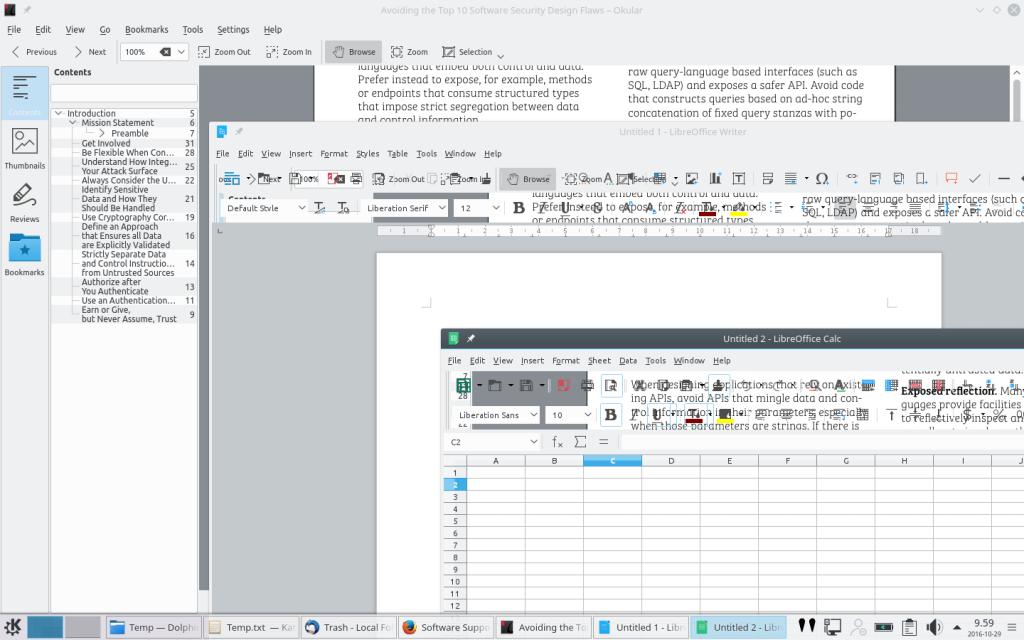
Task: Open Function Wizard in Calc formula bar
Action: point(558,441)
